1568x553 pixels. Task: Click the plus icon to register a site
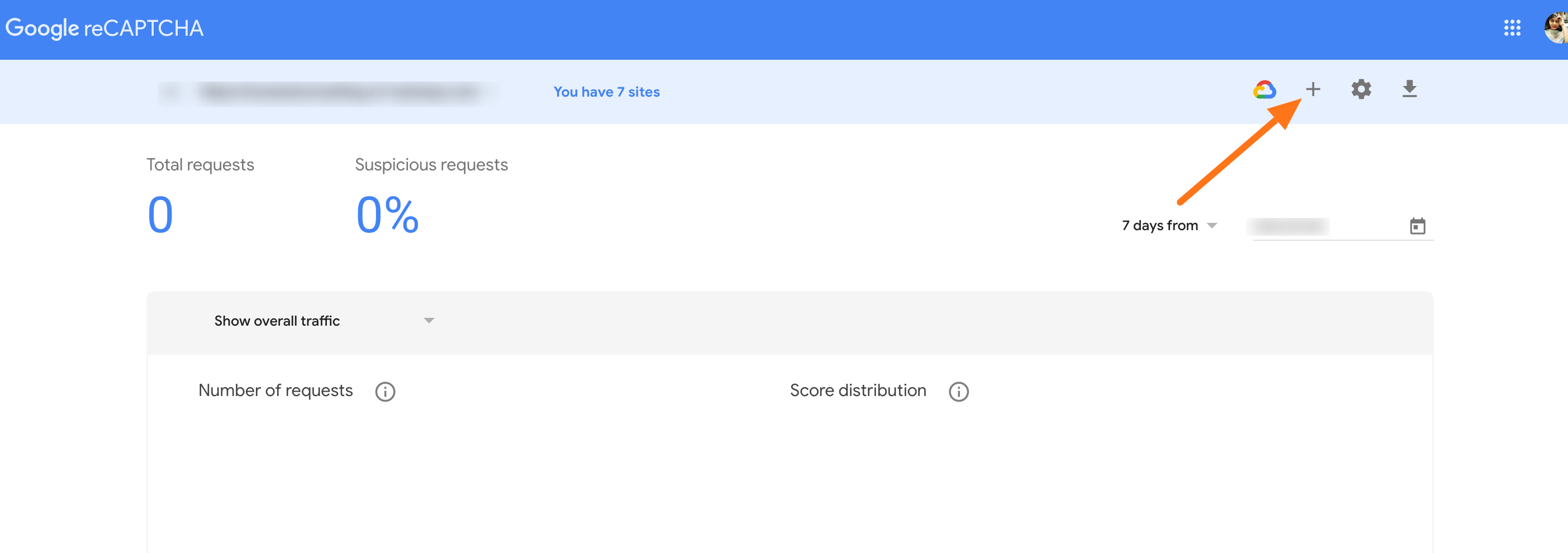(x=1313, y=89)
